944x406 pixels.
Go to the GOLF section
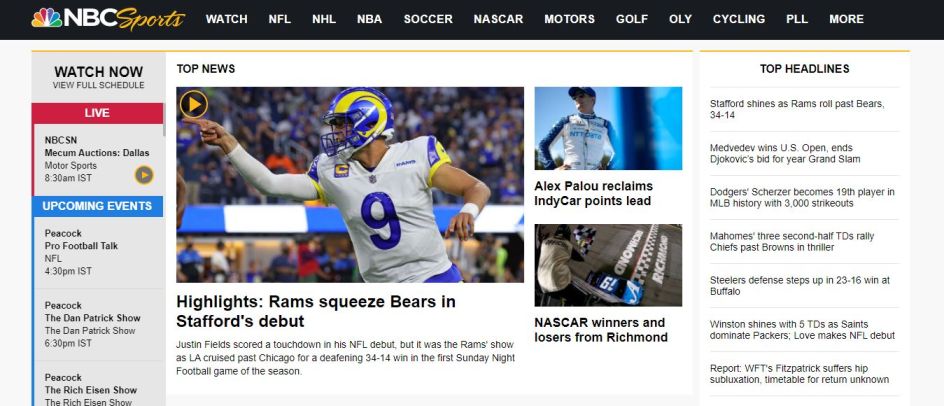click(632, 19)
